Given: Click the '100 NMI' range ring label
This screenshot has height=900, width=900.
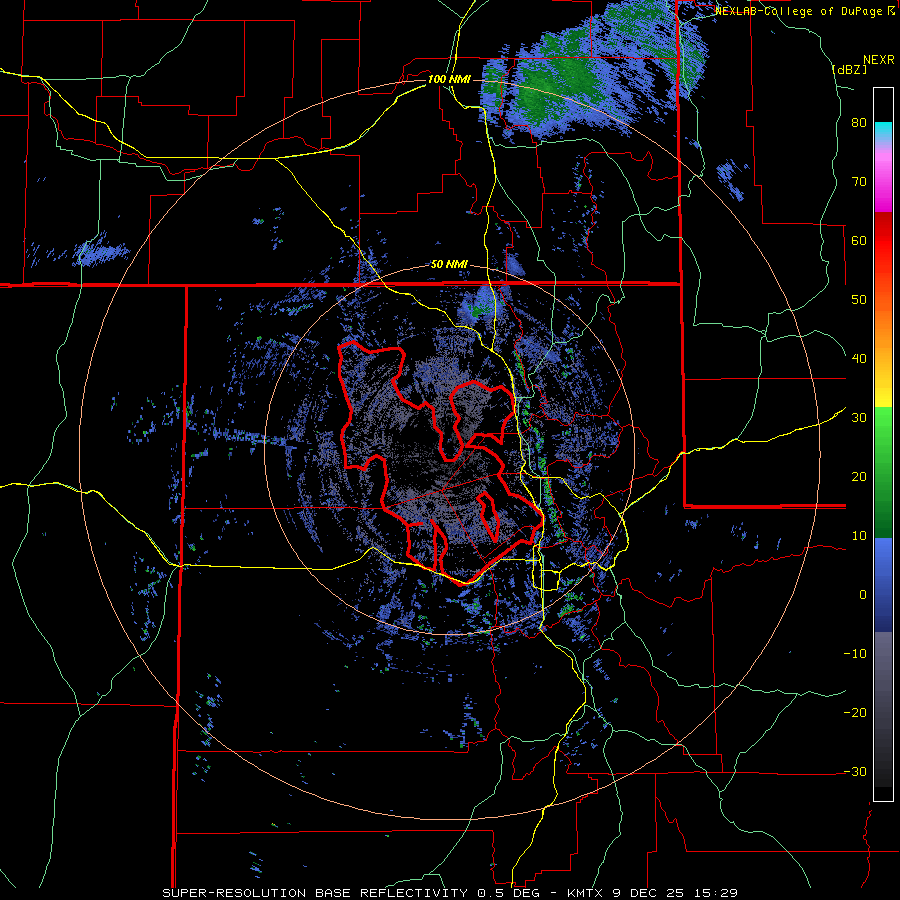Looking at the screenshot, I should click(x=449, y=79).
